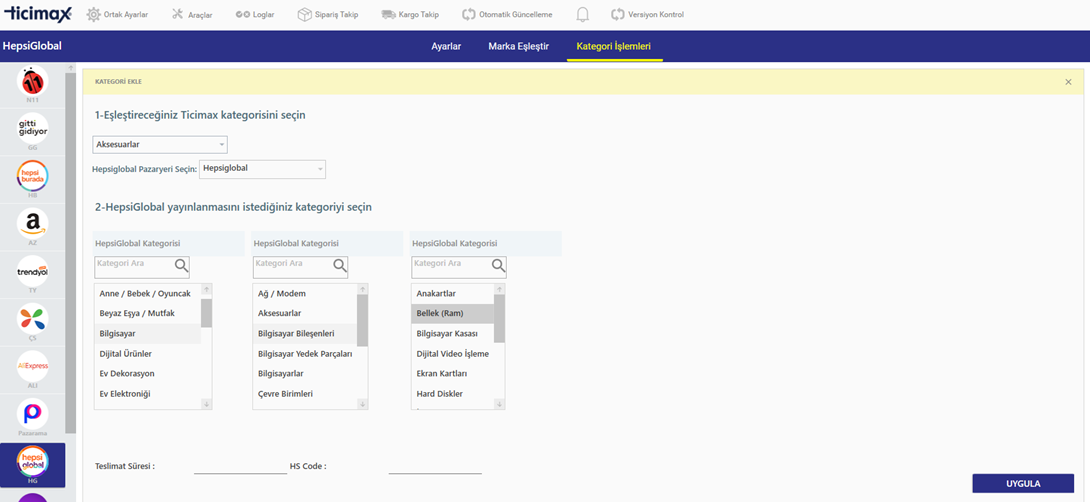The height and width of the screenshot is (502, 1090).
Task: Select Bilgisayar Yedek Parçaları subcategory
Action: coord(305,354)
